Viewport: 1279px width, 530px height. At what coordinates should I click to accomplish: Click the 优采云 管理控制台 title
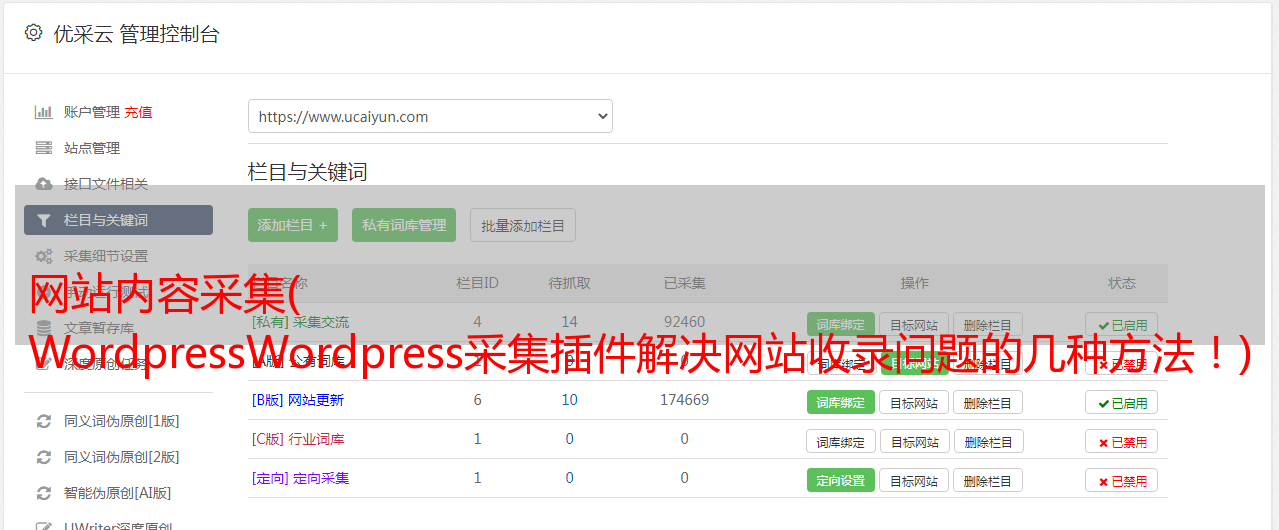coord(136,34)
